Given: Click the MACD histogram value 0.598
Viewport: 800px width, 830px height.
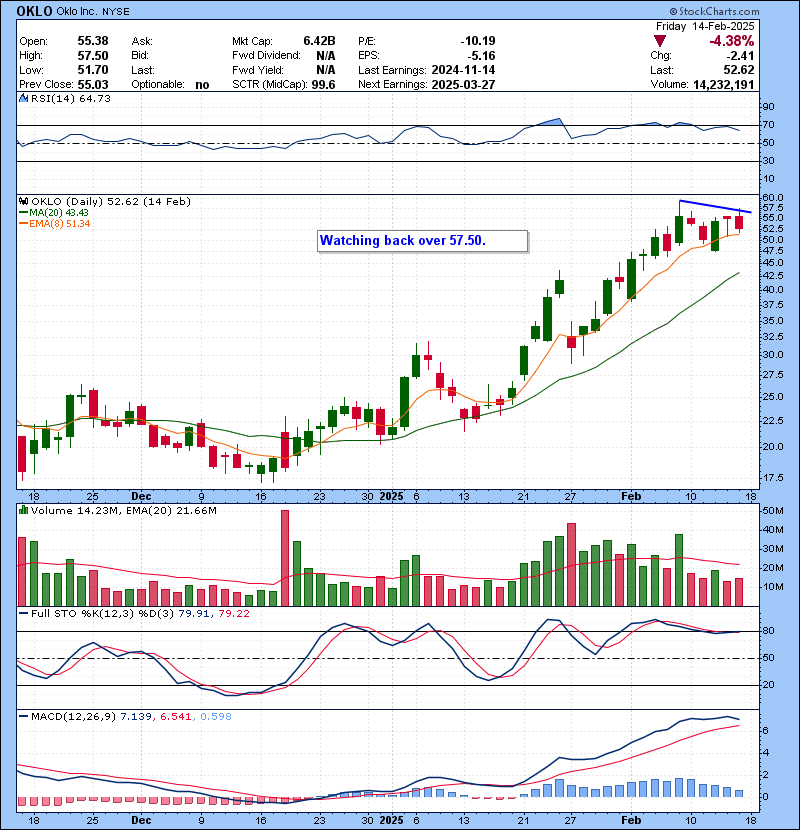Looking at the screenshot, I should [x=216, y=717].
